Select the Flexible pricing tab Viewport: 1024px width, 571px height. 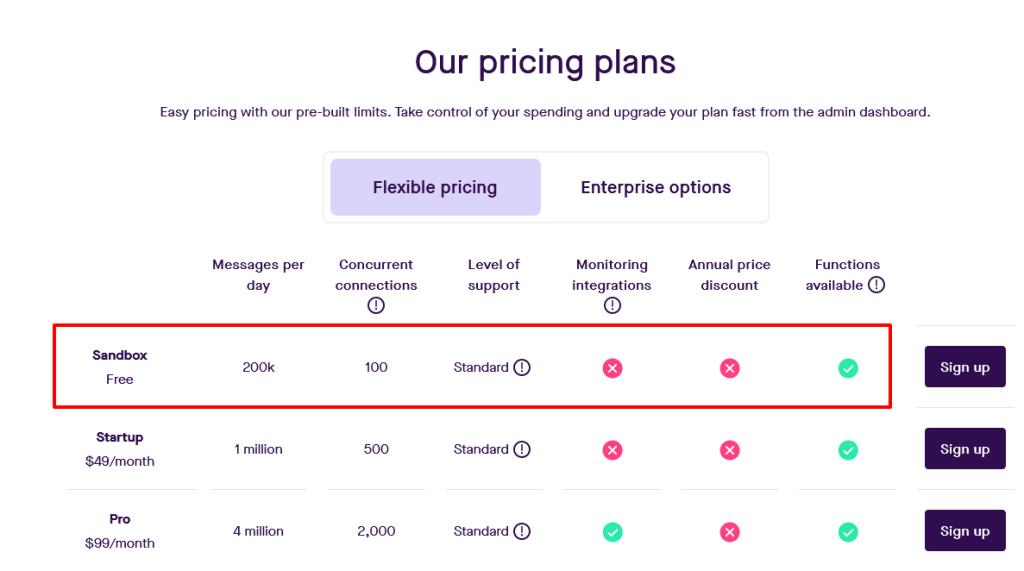click(x=435, y=187)
